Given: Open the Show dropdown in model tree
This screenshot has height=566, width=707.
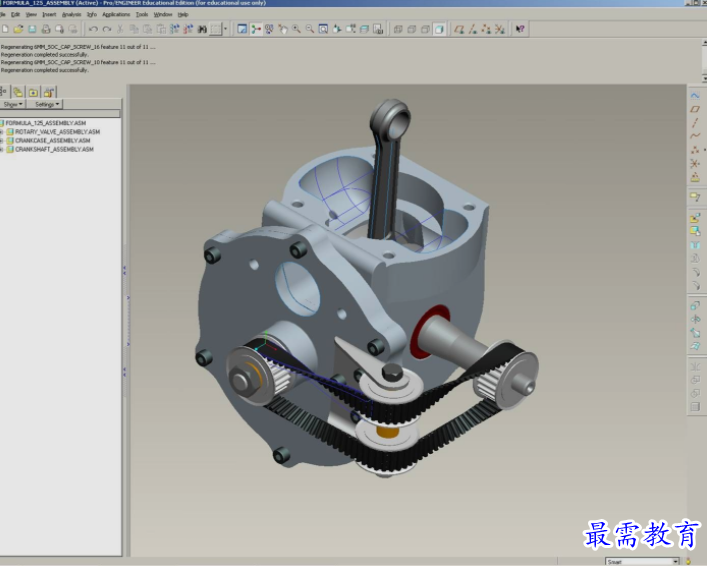Looking at the screenshot, I should (x=13, y=104).
